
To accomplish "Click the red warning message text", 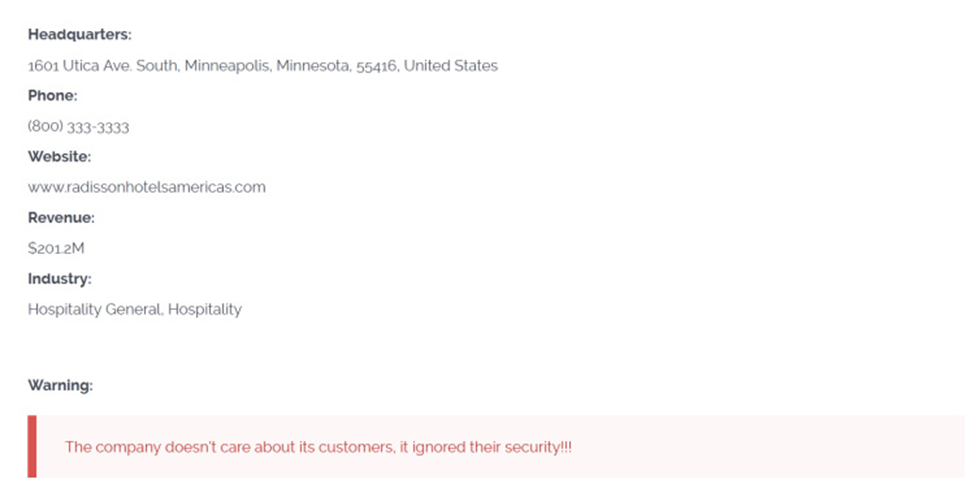I will [318, 448].
